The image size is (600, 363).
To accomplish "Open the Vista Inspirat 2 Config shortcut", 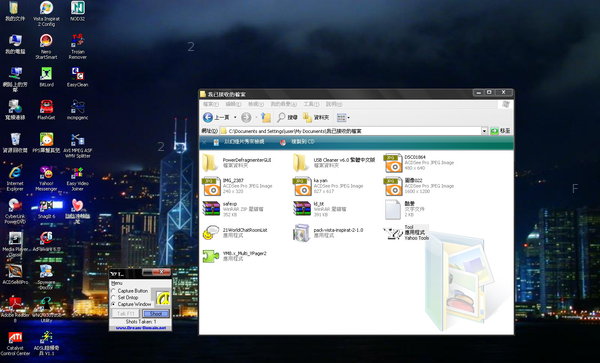I will click(46, 13).
